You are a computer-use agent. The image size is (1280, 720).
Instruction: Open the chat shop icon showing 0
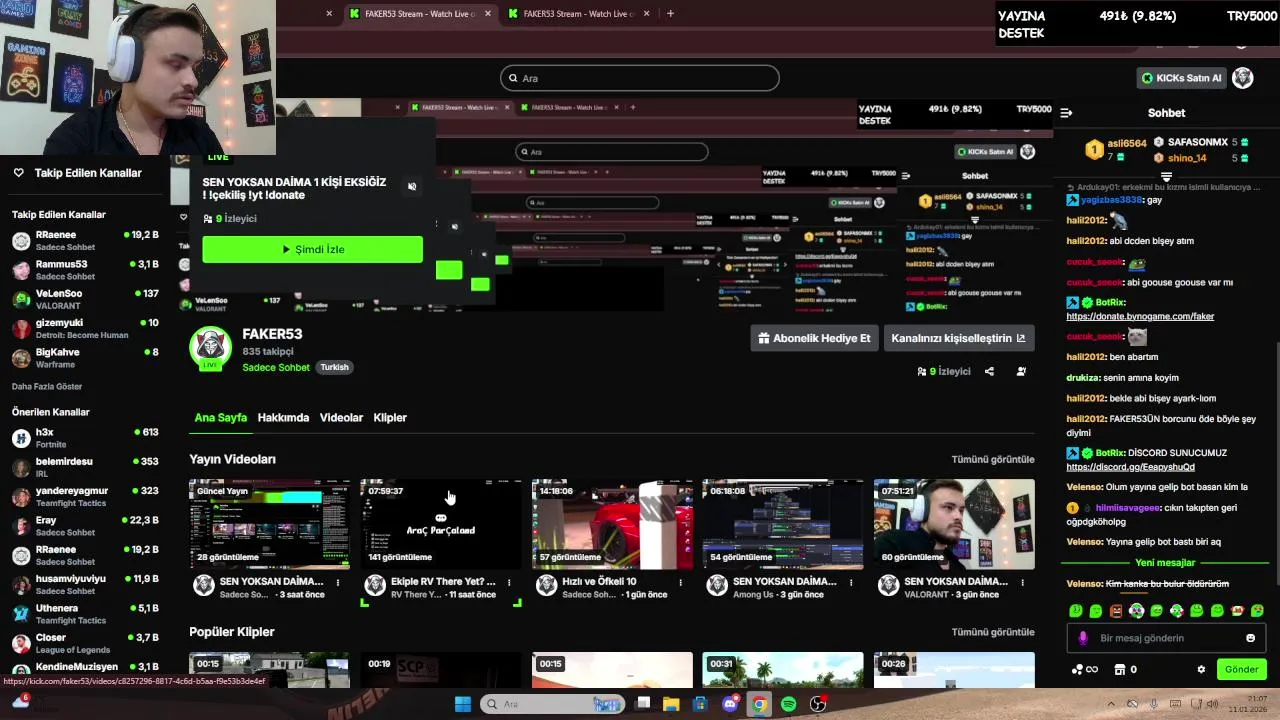point(1126,669)
